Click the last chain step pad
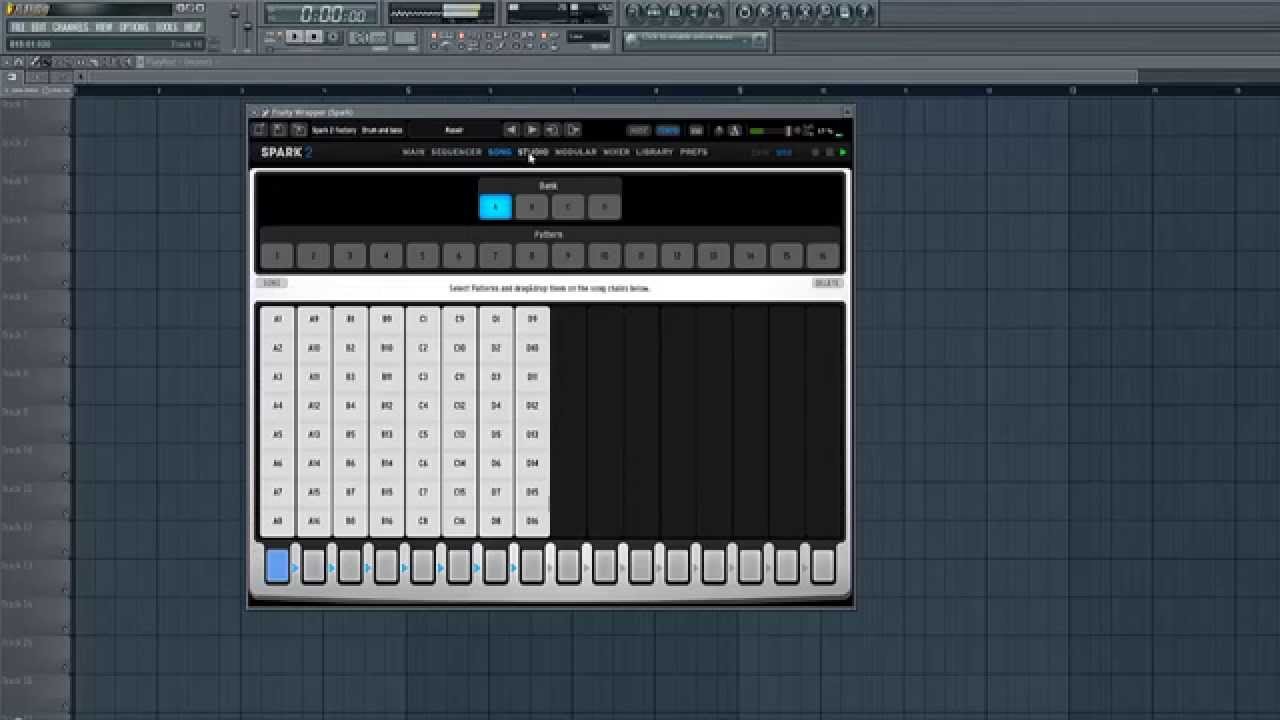This screenshot has width=1280, height=720. 823,566
